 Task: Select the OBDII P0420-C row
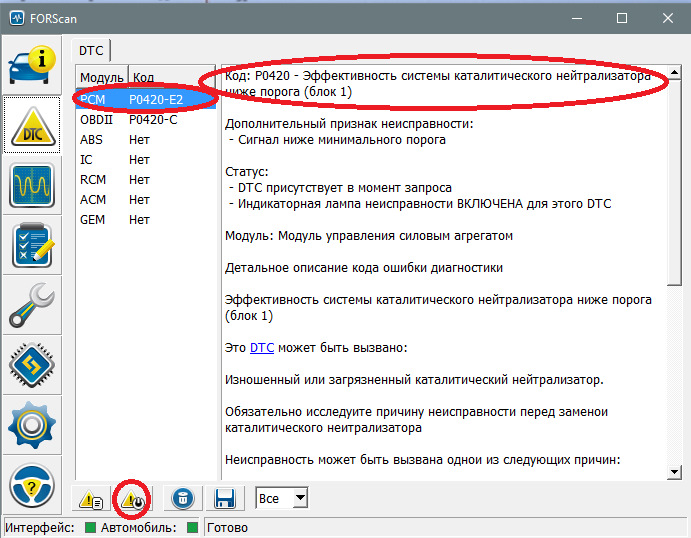(x=146, y=120)
